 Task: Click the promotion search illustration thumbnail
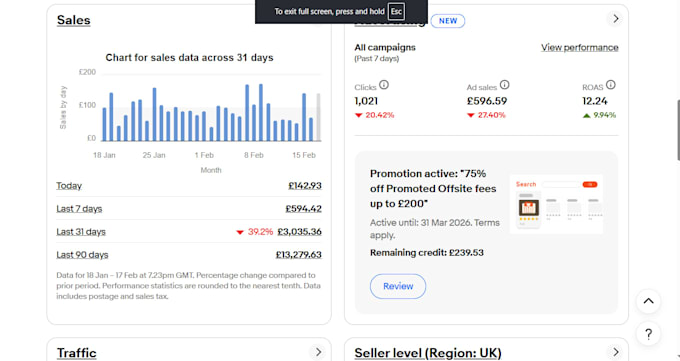[556, 204]
